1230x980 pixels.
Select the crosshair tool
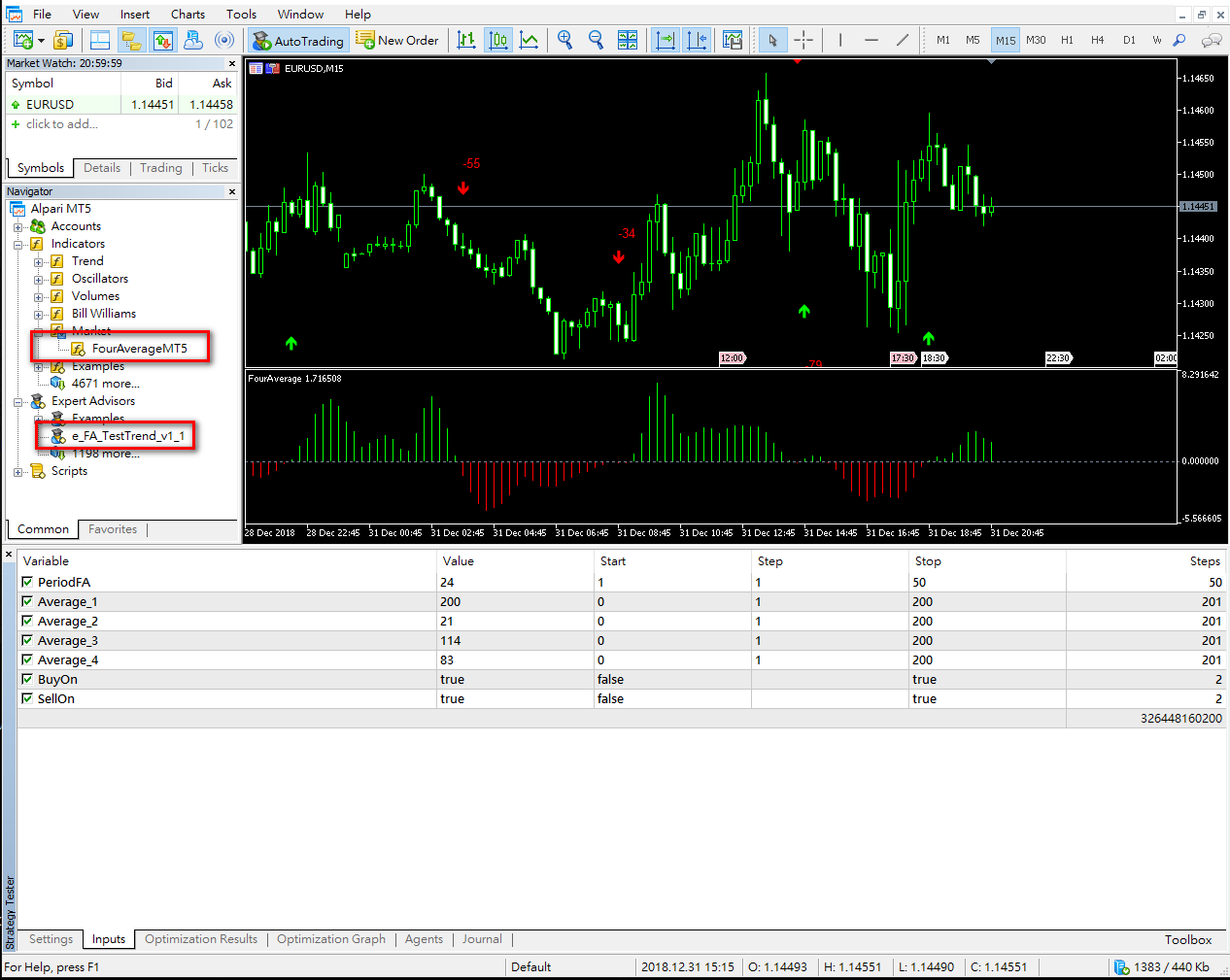pos(803,40)
